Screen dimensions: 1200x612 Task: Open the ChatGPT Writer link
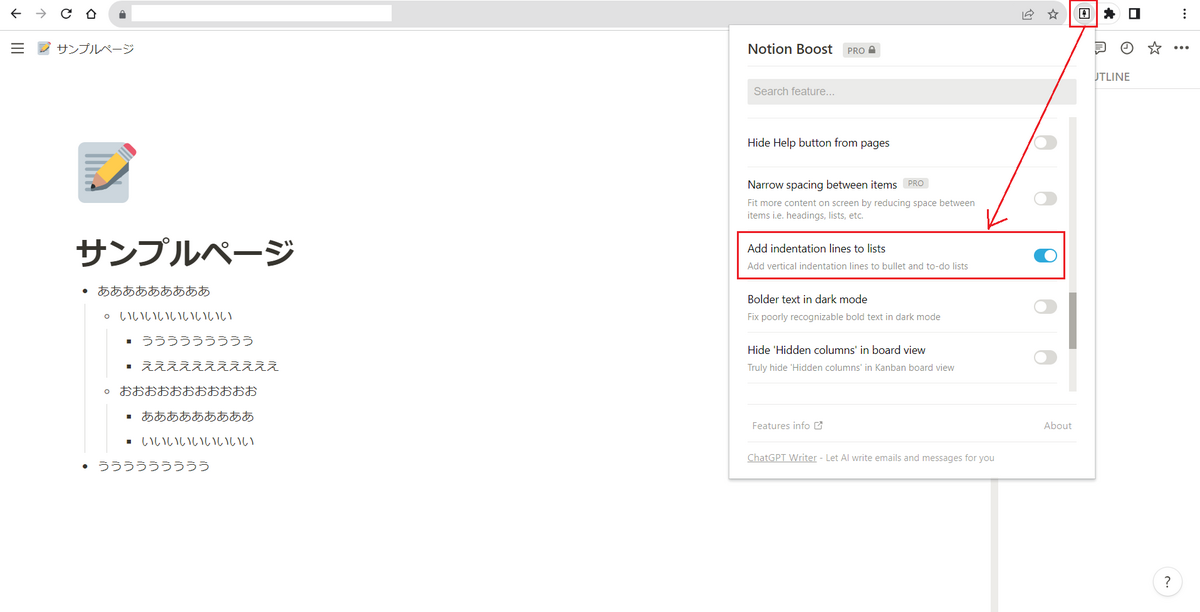pos(782,458)
